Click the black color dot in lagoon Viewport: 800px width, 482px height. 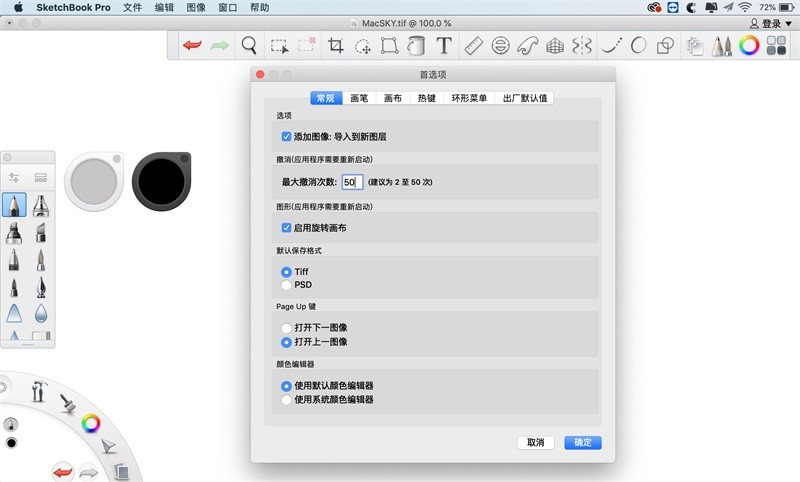click(11, 443)
